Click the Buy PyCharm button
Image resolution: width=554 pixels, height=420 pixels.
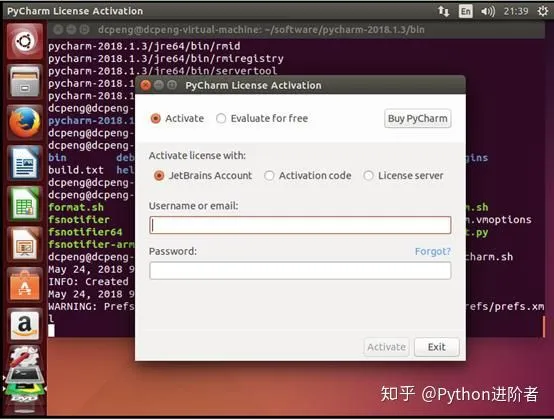(418, 118)
